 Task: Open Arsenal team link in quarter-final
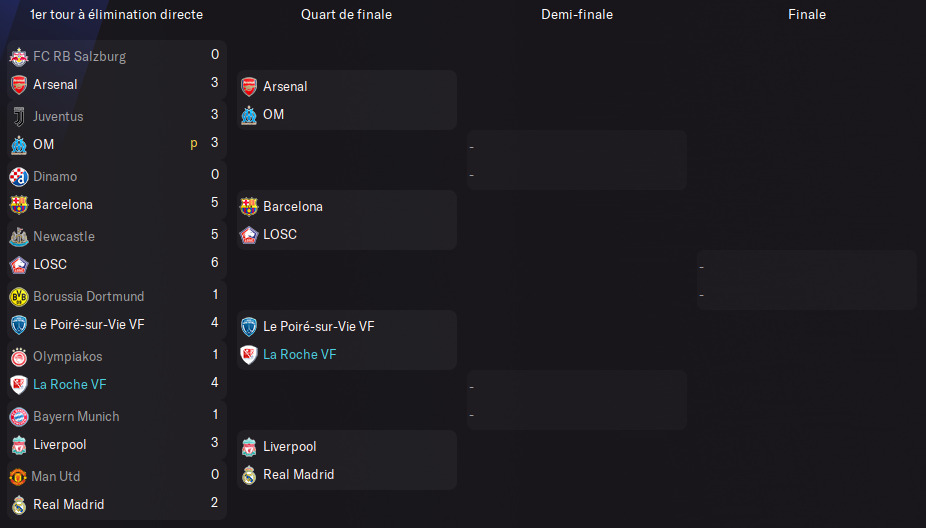point(285,86)
